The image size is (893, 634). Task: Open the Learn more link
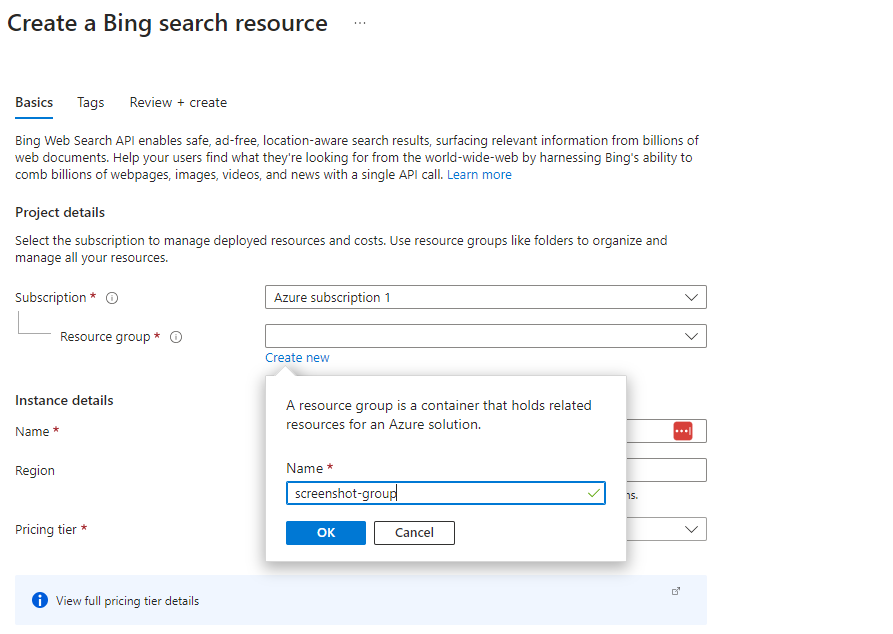479,175
